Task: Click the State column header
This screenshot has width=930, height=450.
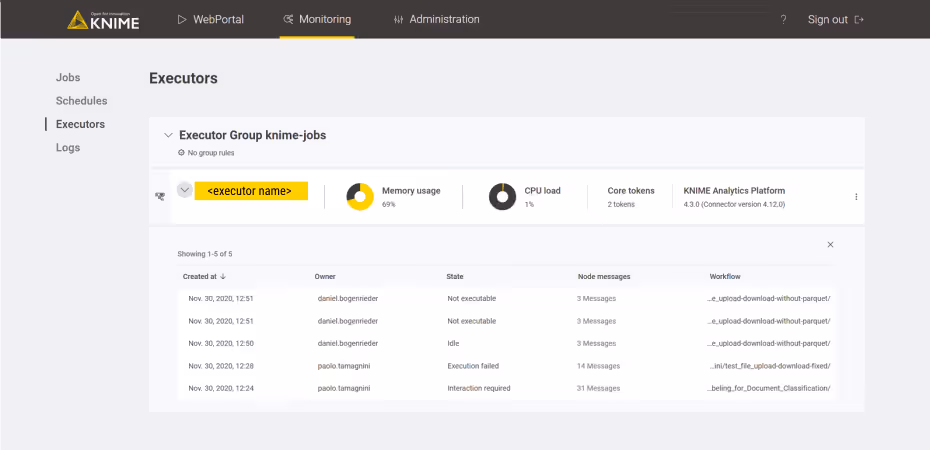Action: pos(455,276)
